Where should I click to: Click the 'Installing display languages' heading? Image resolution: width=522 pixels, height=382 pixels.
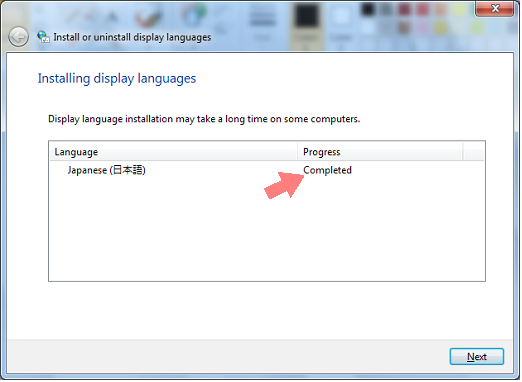pos(117,79)
